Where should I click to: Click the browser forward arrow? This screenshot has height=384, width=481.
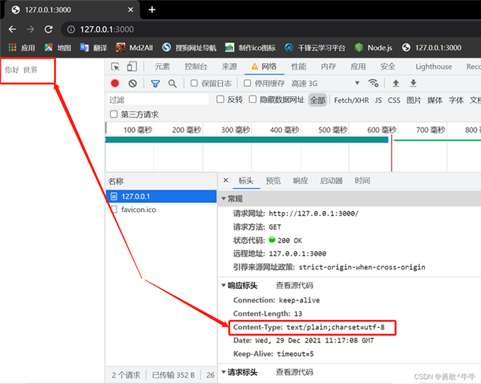[x=30, y=29]
